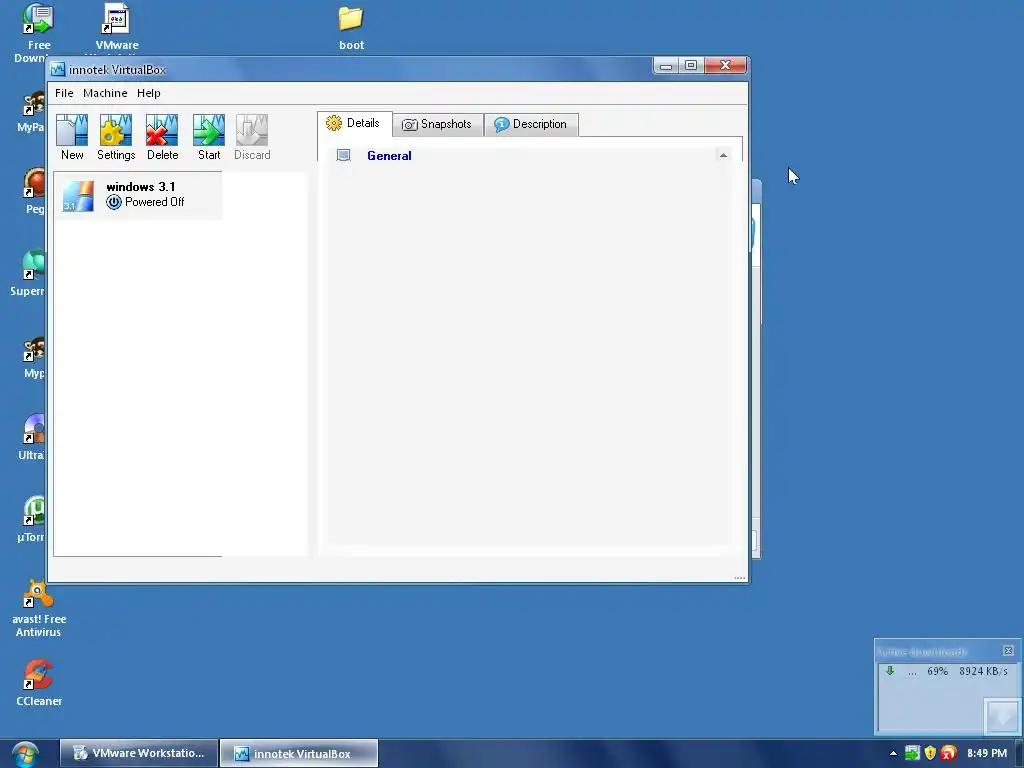Click the Windows Start orb
The width and height of the screenshot is (1024, 768).
click(25, 754)
